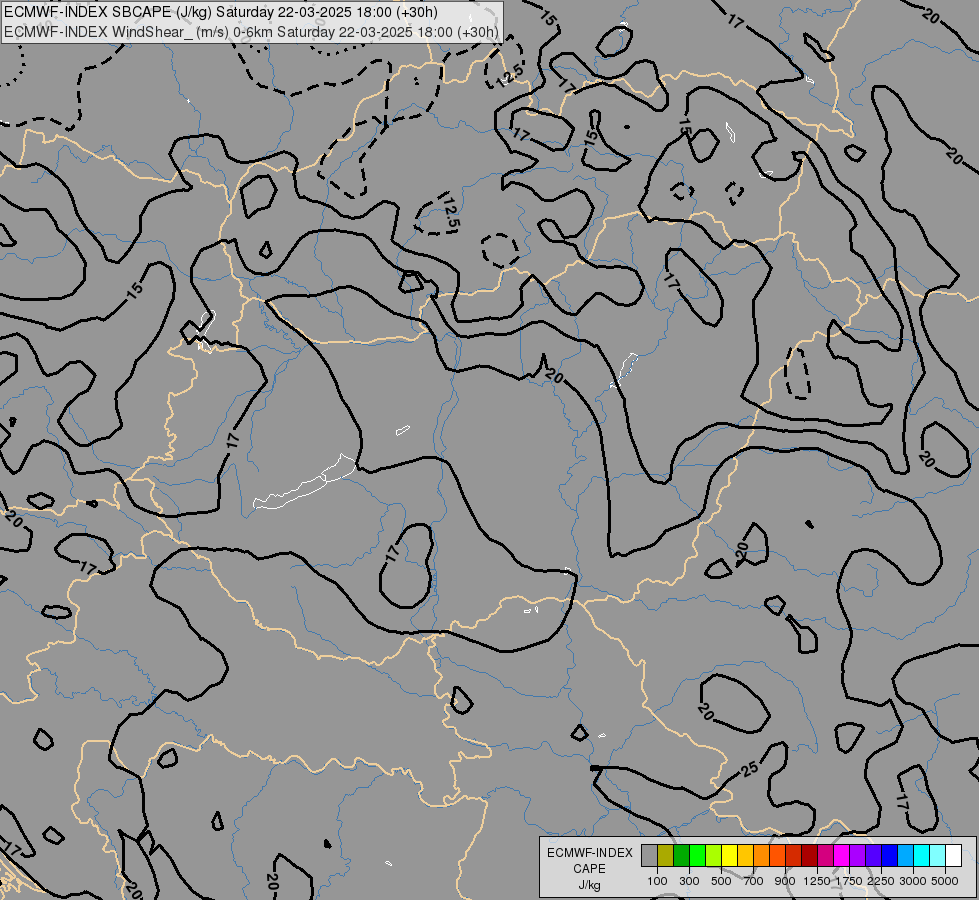Click the legend value '900'

tap(785, 881)
